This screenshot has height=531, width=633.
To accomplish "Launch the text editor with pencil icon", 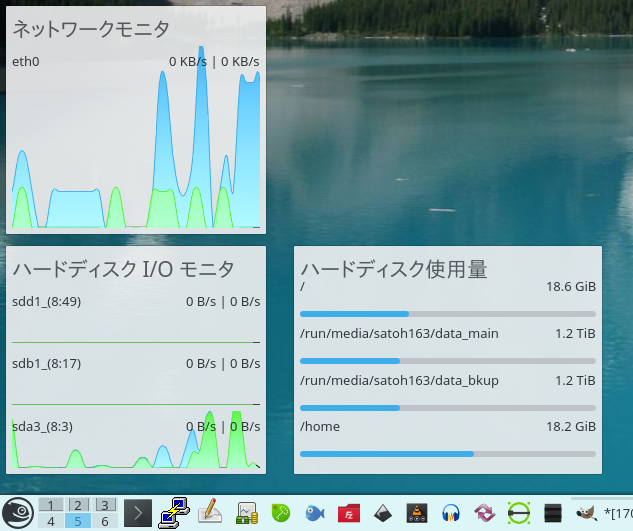I will tap(210, 513).
